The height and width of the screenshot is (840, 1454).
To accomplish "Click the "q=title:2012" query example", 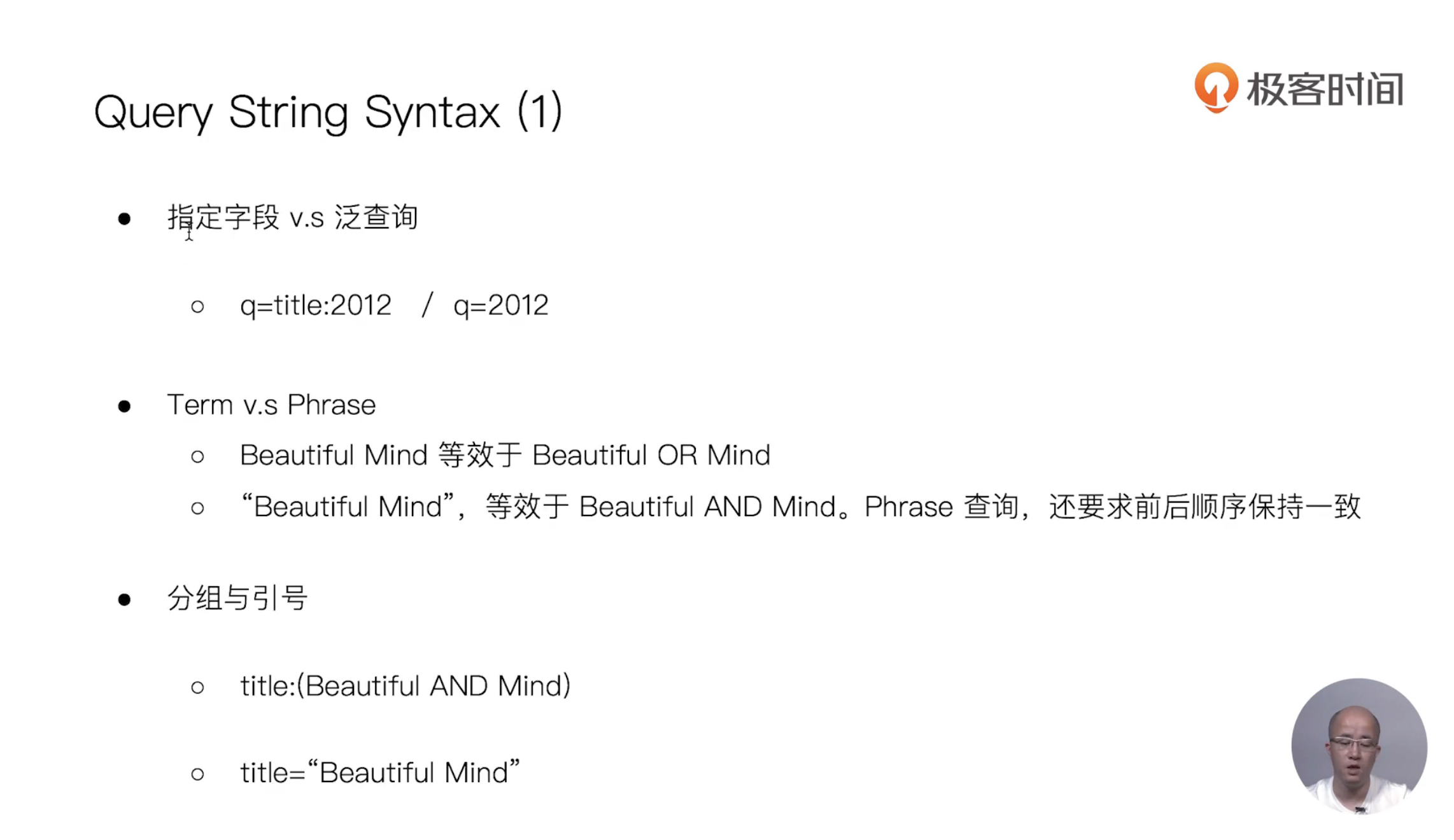I will (x=315, y=305).
